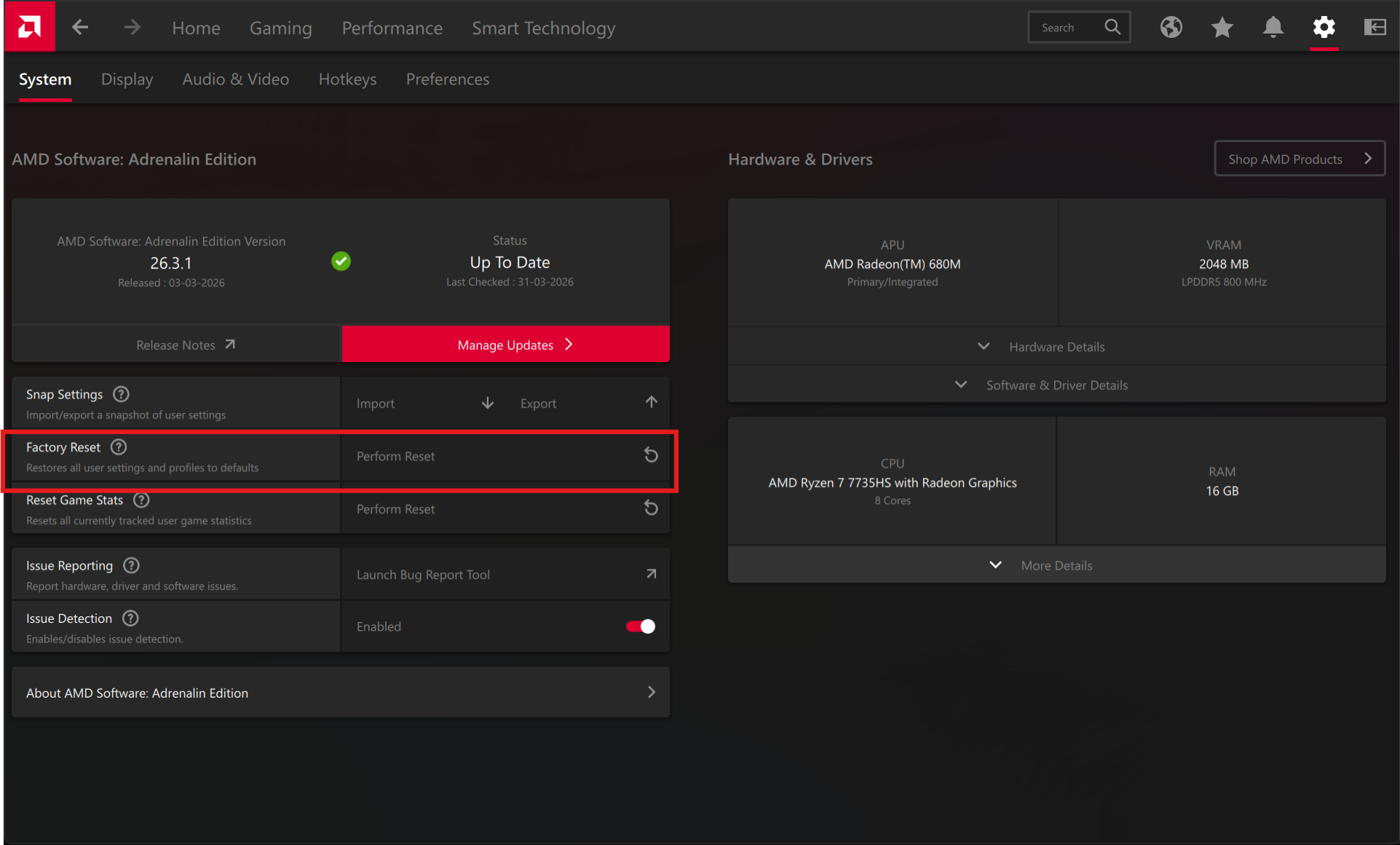Click Issue Reporting help question mark
Viewport: 1400px width, 845px height.
pos(131,565)
